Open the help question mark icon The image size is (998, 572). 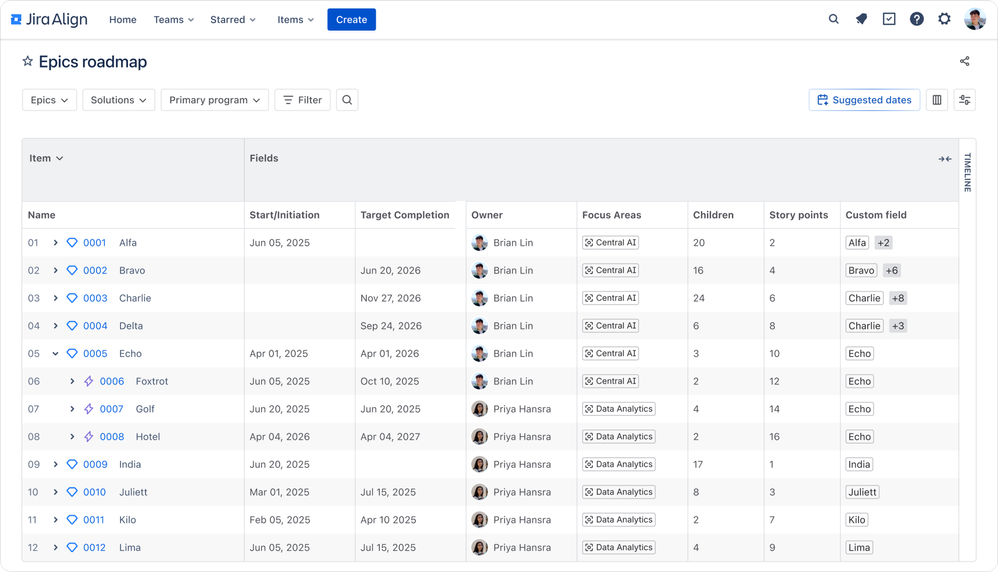(x=917, y=19)
